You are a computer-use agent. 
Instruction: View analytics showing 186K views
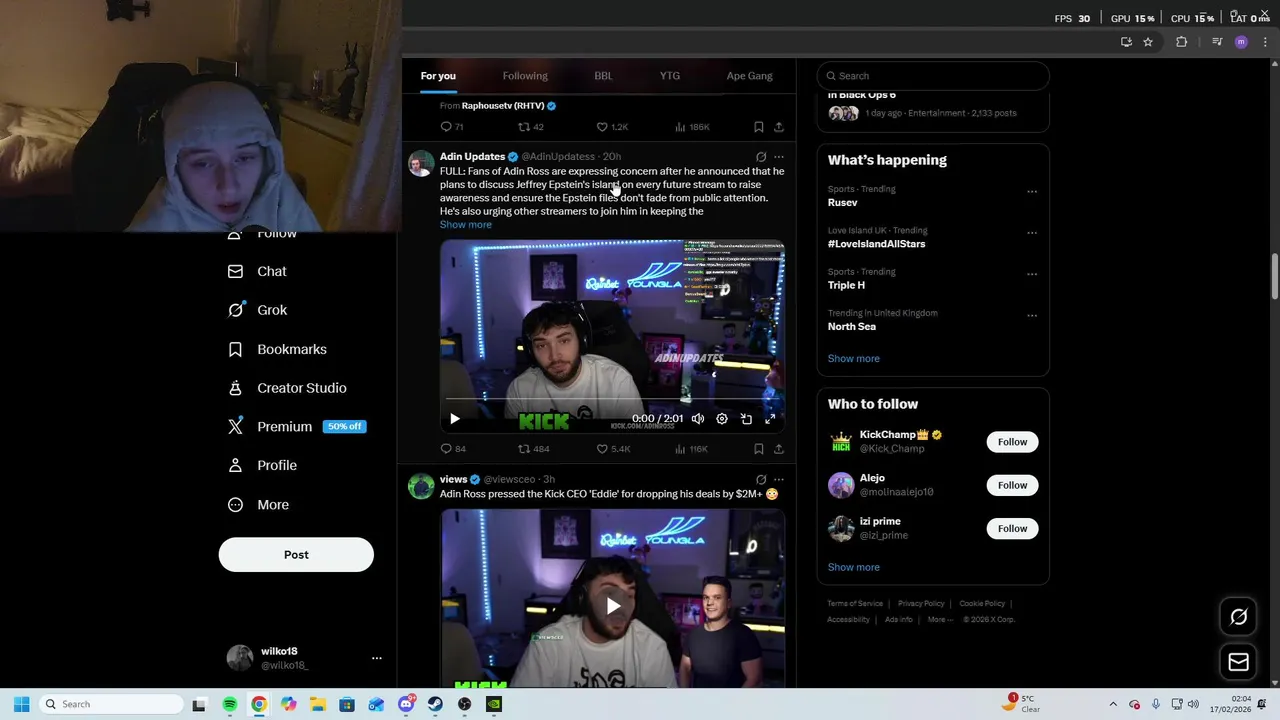tap(692, 127)
